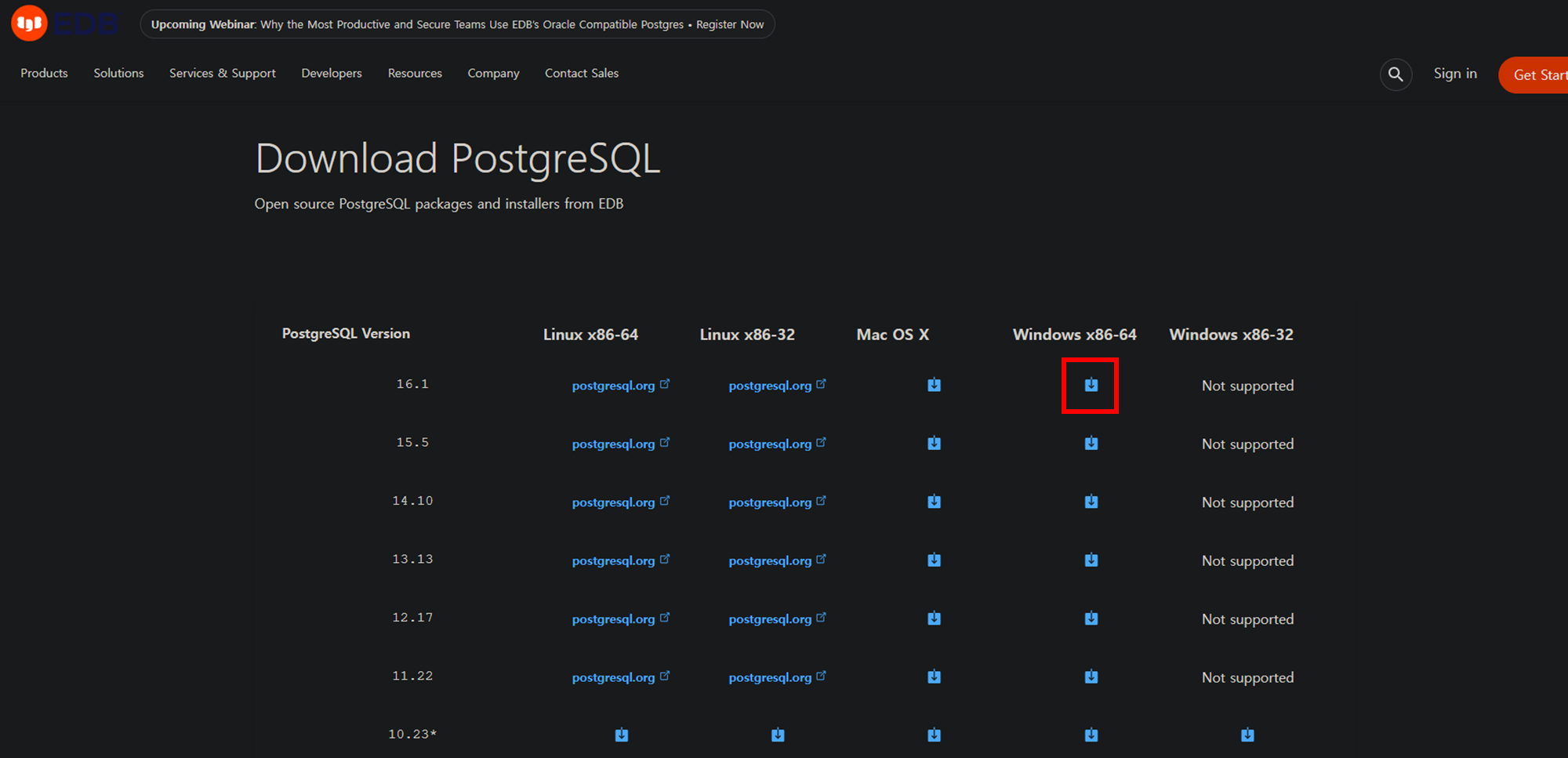Screen dimensions: 1568x758
Task: Download PostgreSQL 15.5 for Windows x86-64
Action: 1091,443
